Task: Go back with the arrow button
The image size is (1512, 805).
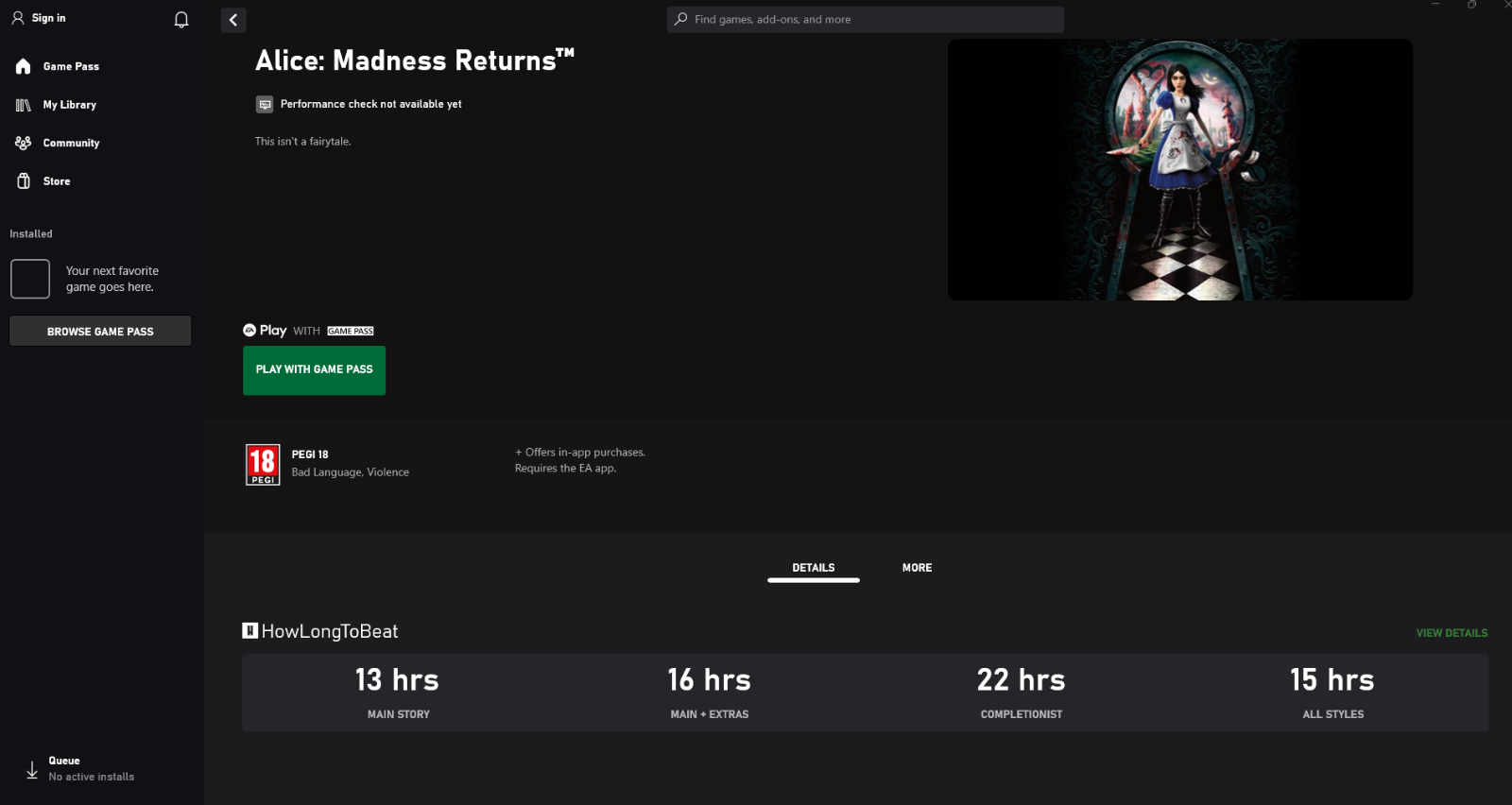Action: coord(233,20)
